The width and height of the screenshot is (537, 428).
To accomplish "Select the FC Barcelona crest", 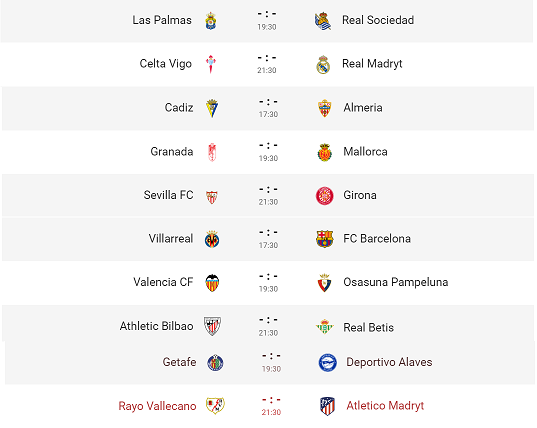I will 324,239.
